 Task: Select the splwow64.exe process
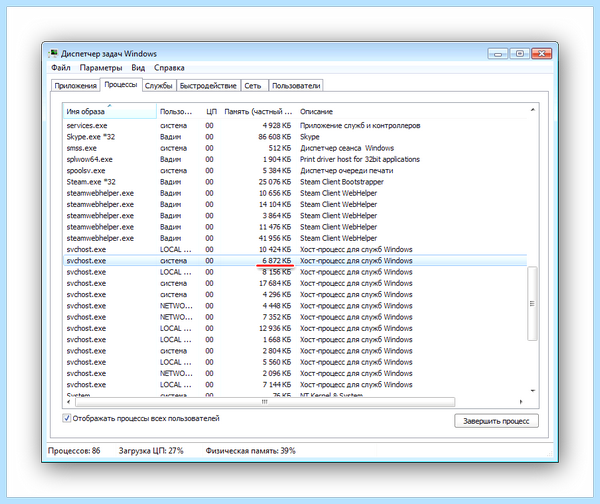[295, 159]
